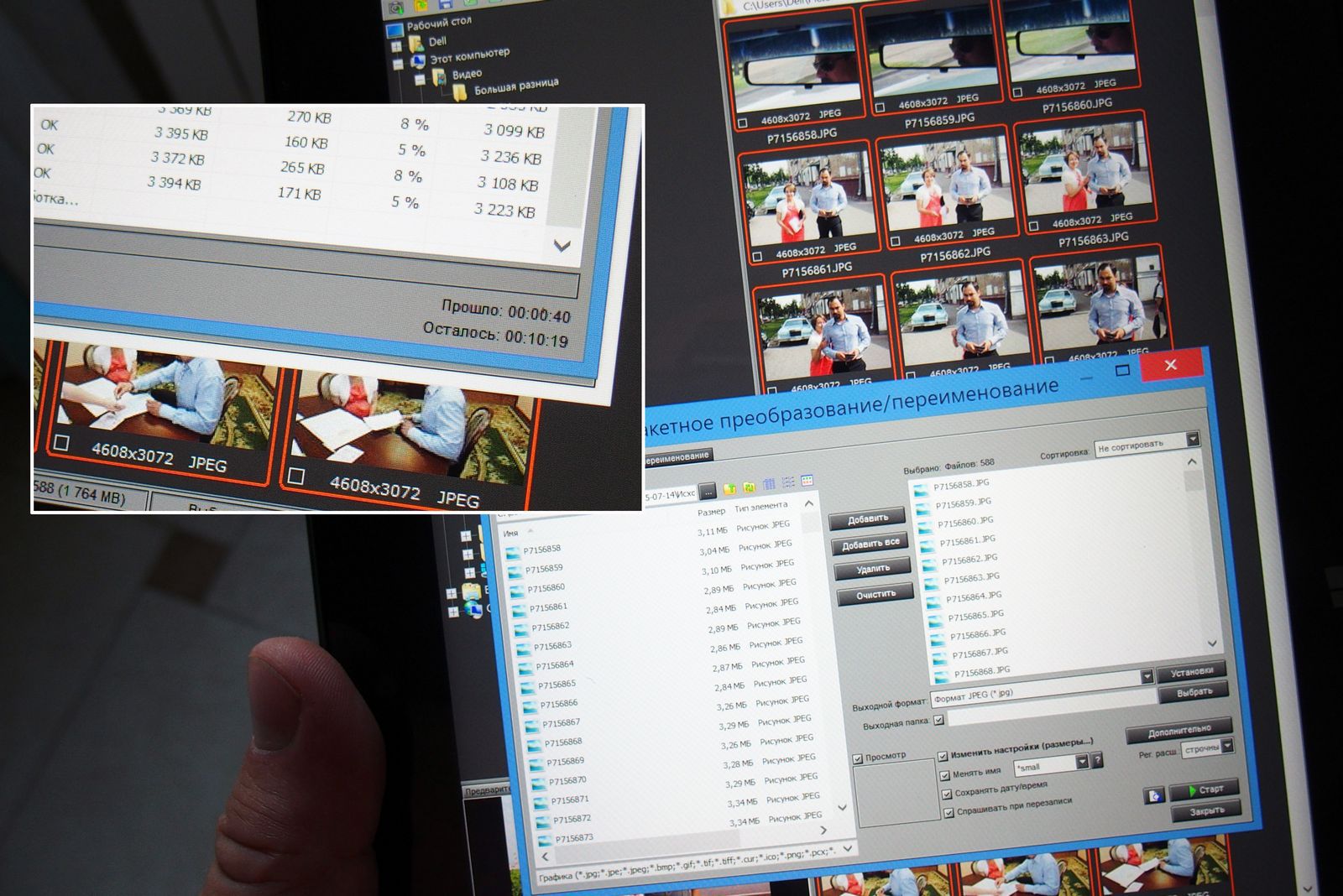
Task: Maximize the batch conversion dialog
Action: point(1122,369)
